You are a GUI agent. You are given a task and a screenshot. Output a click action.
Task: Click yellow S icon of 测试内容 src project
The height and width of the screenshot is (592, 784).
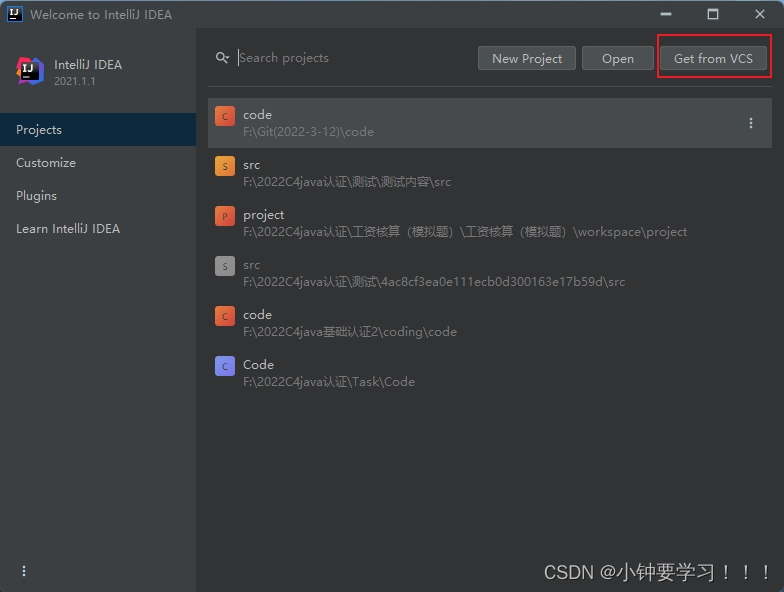(x=225, y=166)
